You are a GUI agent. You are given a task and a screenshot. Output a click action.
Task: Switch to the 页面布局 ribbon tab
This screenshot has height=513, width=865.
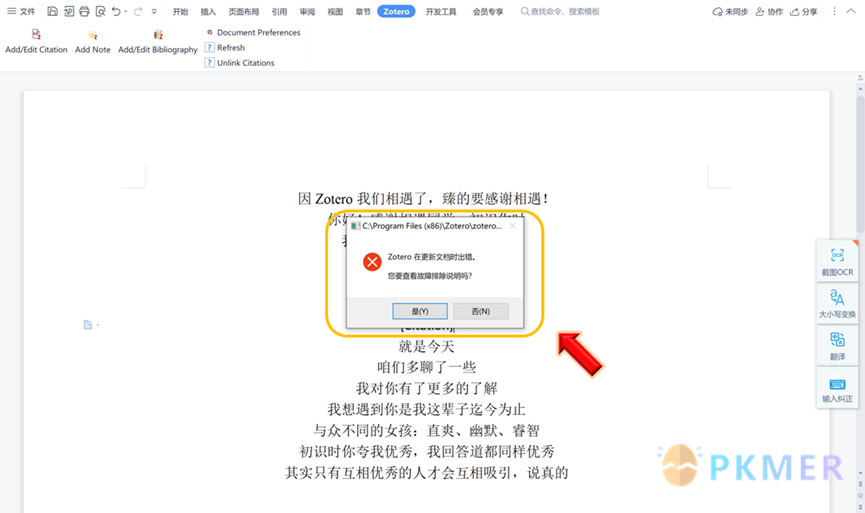point(243,12)
